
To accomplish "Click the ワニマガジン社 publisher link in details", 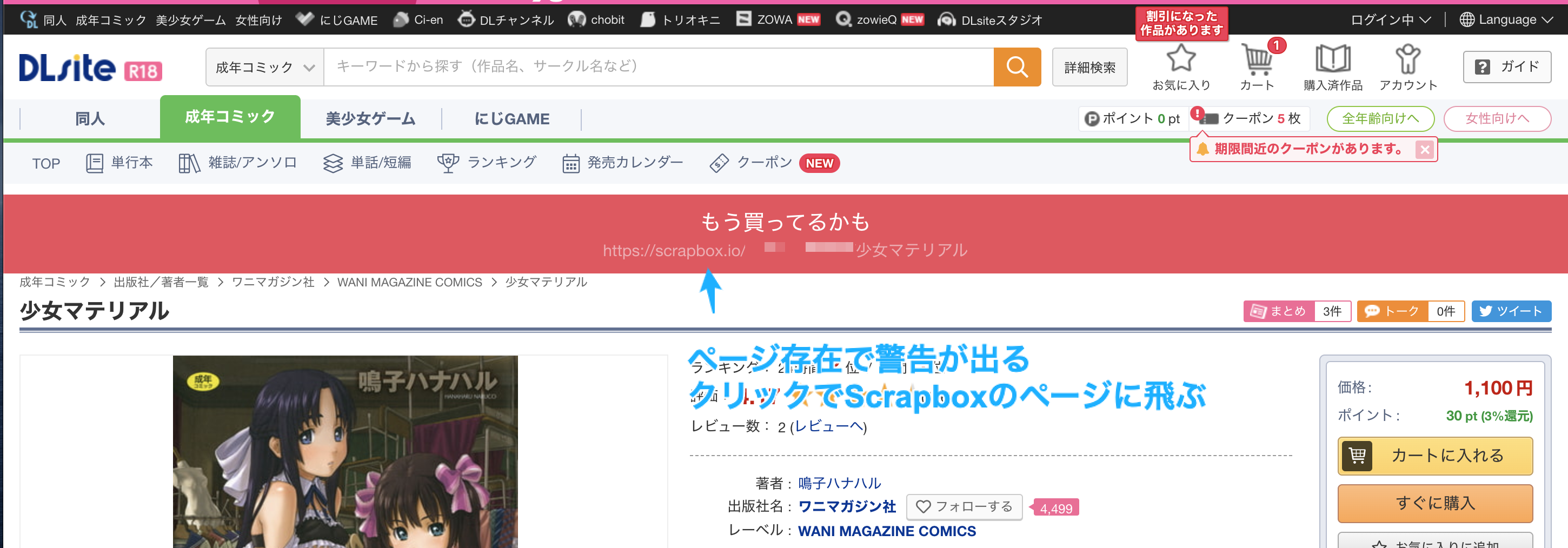I will [847, 506].
